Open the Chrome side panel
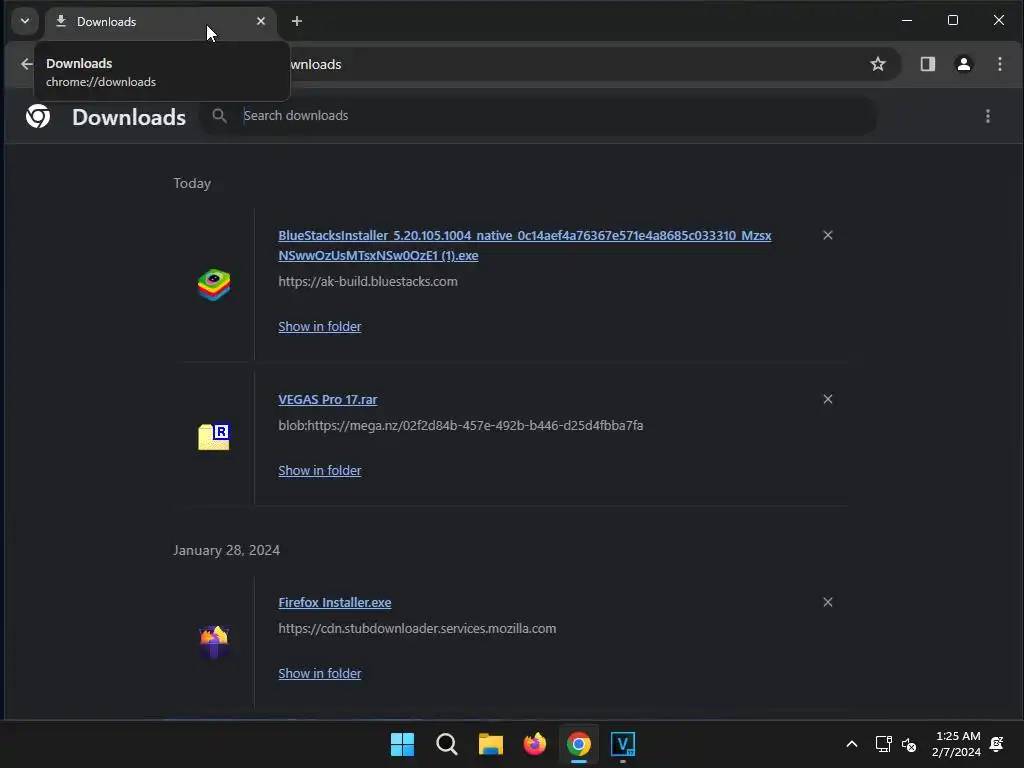The width and height of the screenshot is (1024, 768). 927,64
